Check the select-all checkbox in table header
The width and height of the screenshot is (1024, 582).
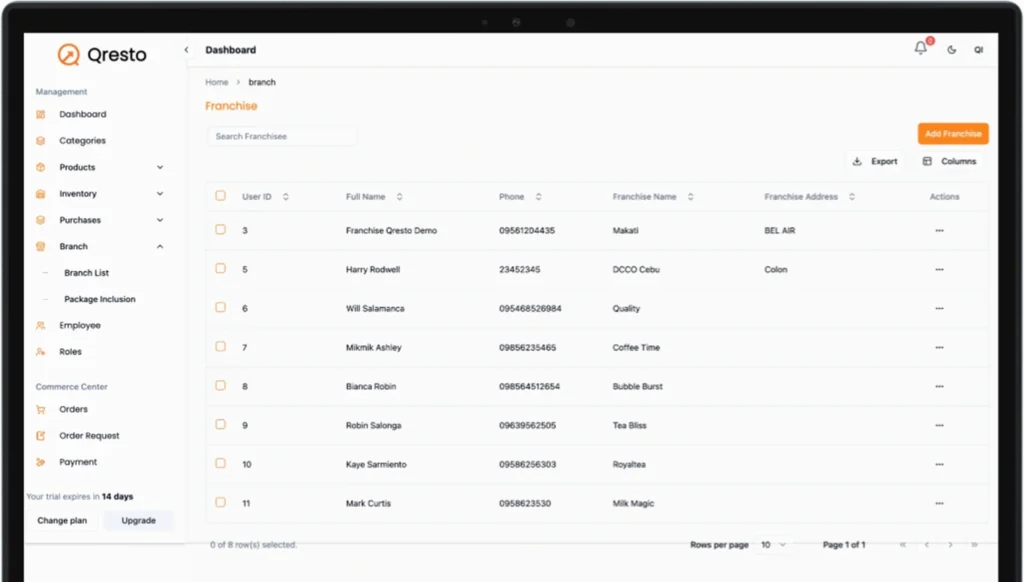(221, 197)
